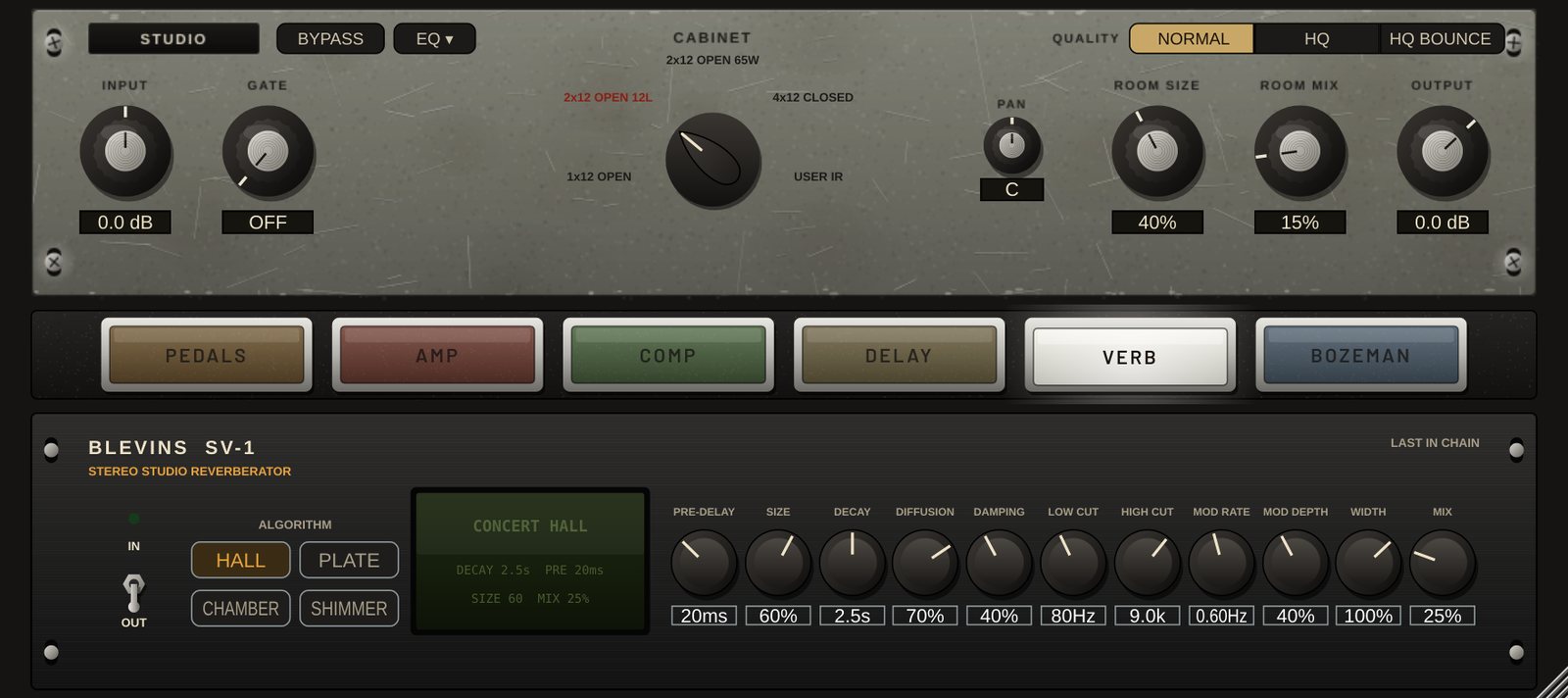Image resolution: width=1568 pixels, height=698 pixels.
Task: Select the SHIMMER reverb algorithm
Action: [x=349, y=608]
